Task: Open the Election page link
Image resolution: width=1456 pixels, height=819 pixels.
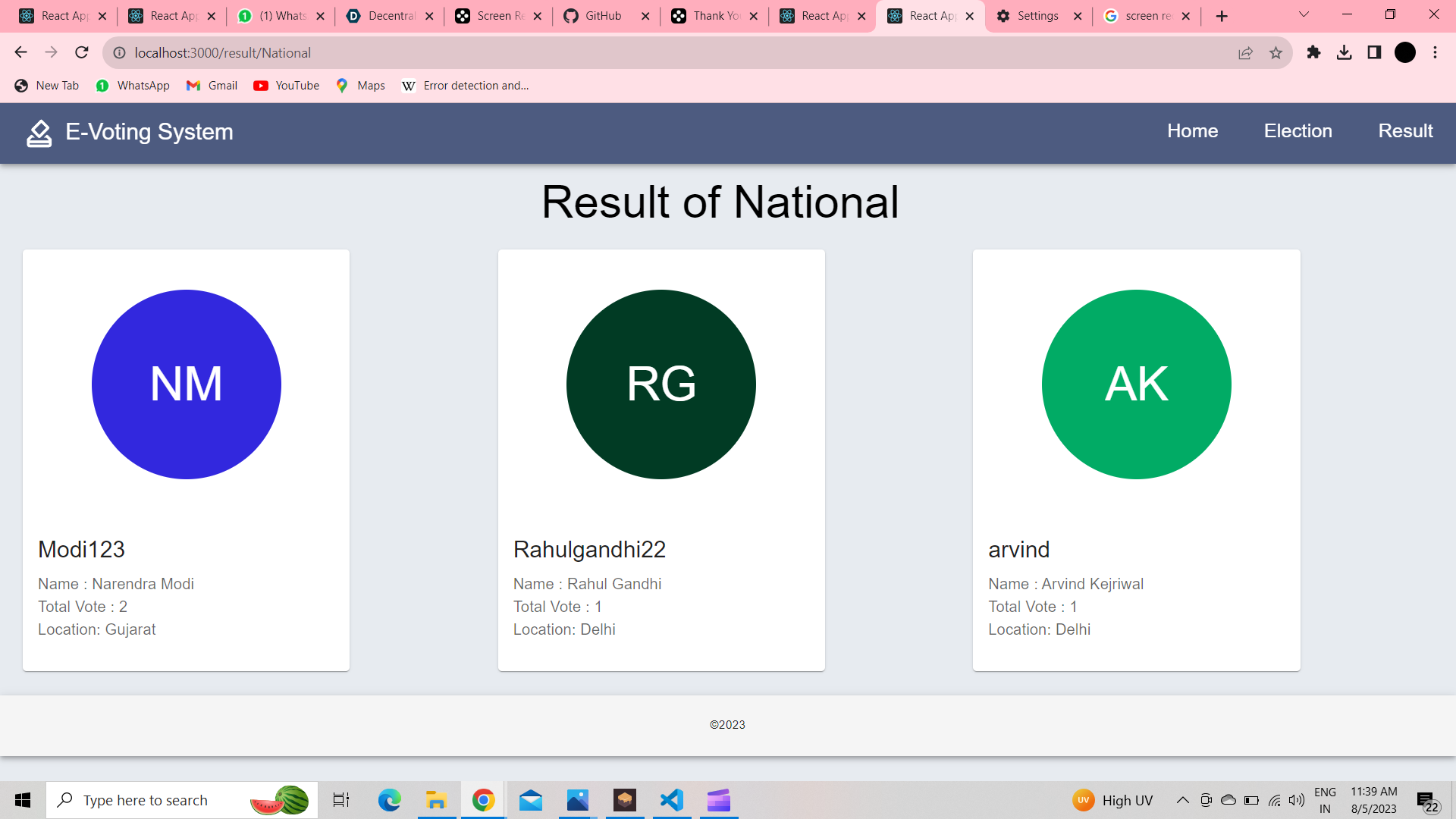Action: 1298,131
